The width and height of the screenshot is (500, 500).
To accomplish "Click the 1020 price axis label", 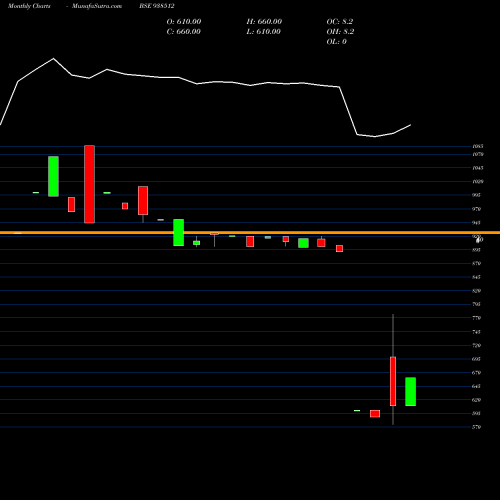I will click(x=478, y=182).
